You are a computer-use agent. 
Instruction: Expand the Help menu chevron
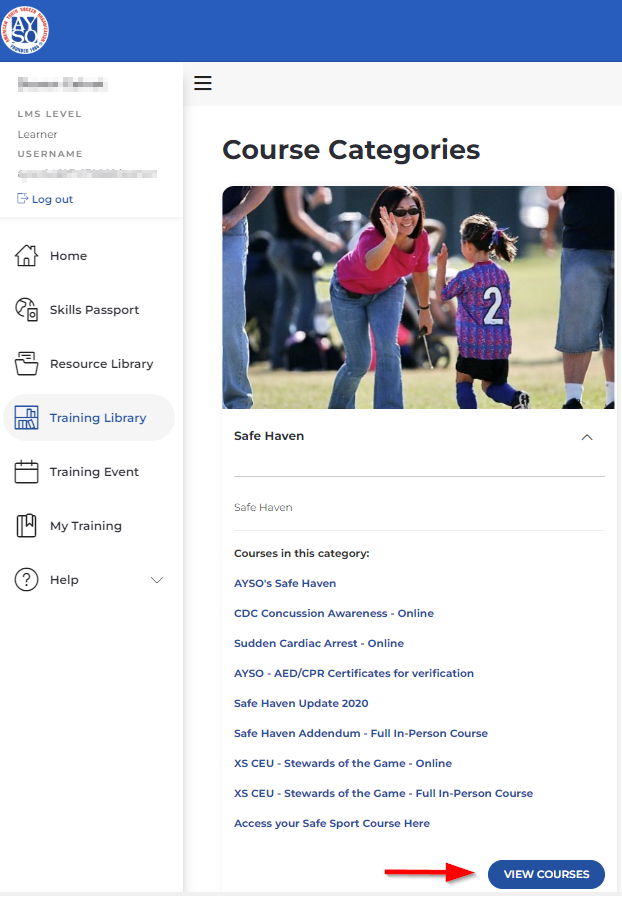tap(157, 580)
